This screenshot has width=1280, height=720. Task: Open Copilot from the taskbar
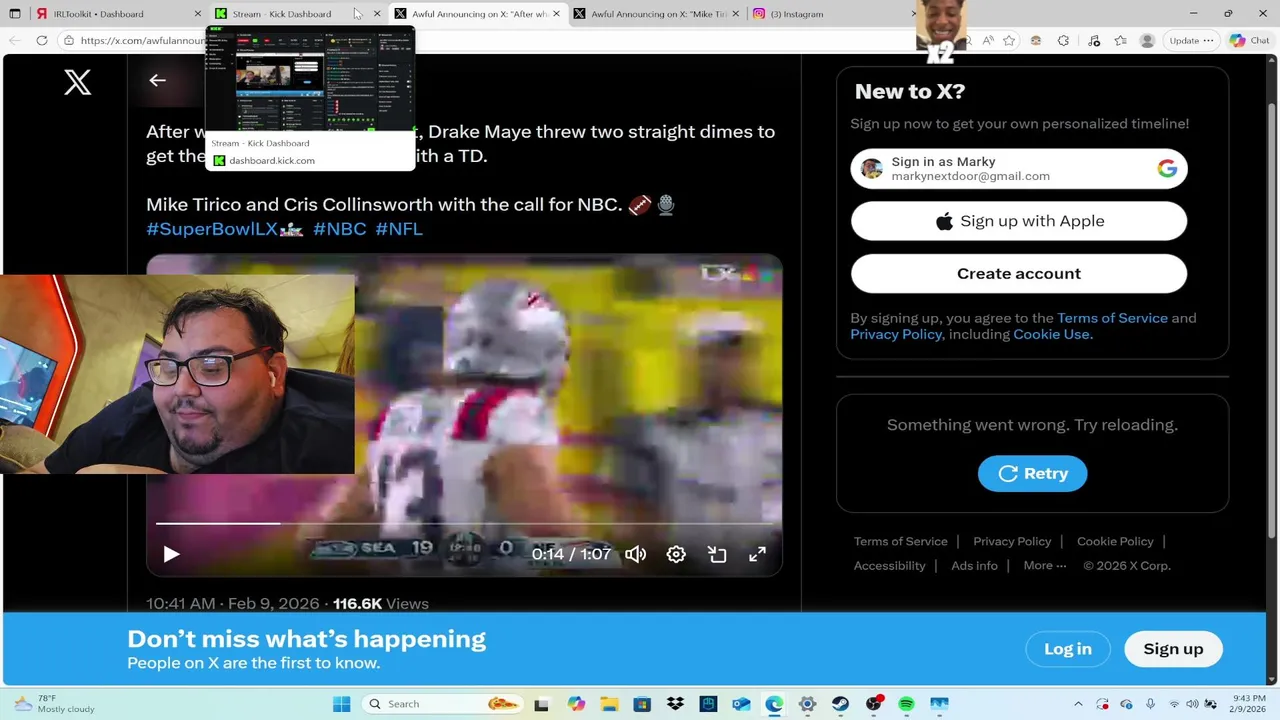576,704
